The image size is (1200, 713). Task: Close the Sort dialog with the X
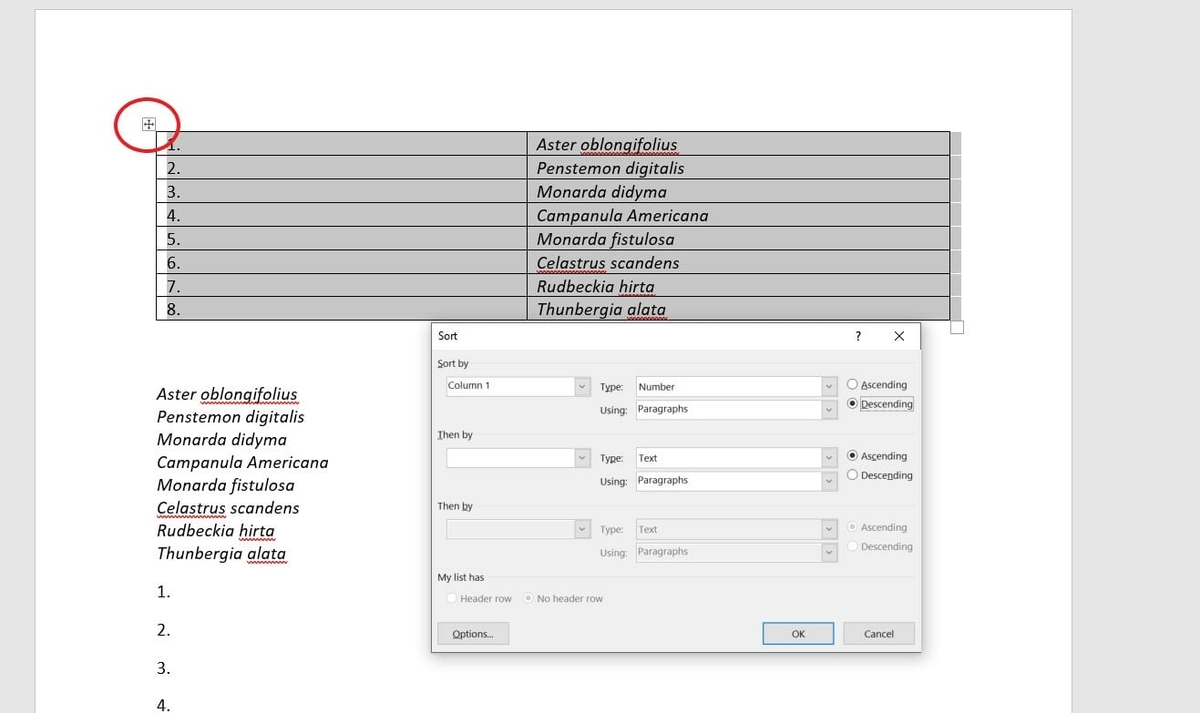(x=898, y=336)
